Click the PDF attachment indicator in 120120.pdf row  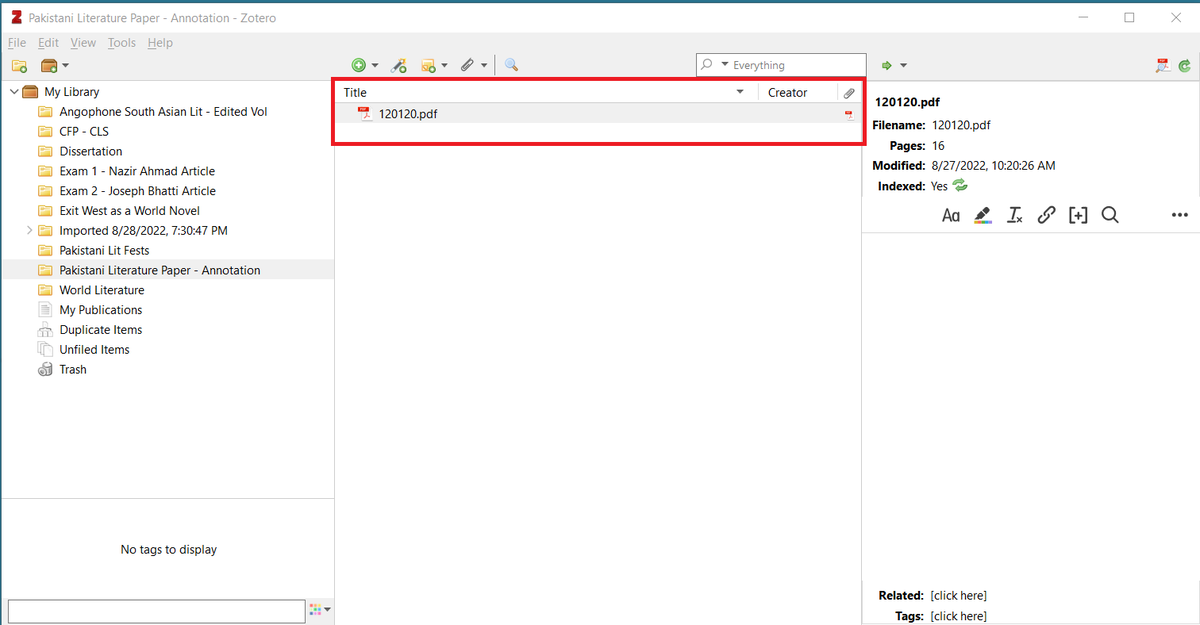pyautogui.click(x=849, y=114)
